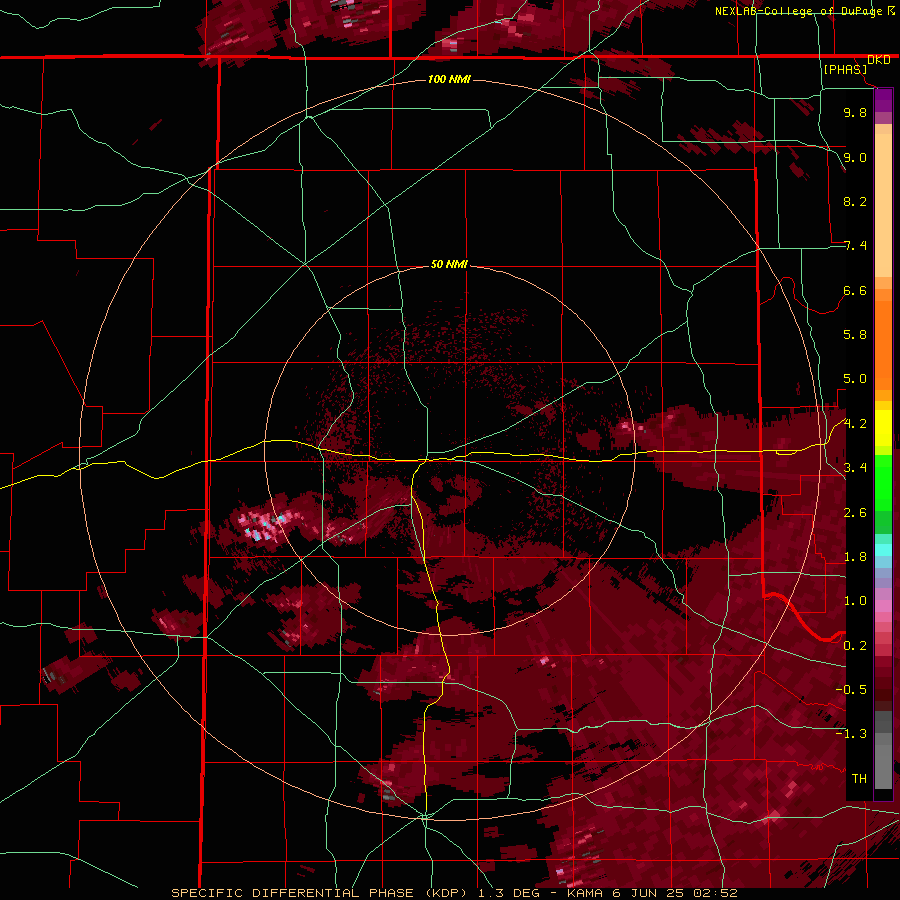The height and width of the screenshot is (900, 900).
Task: Click the KAMA radar site identifier
Action: (586, 893)
